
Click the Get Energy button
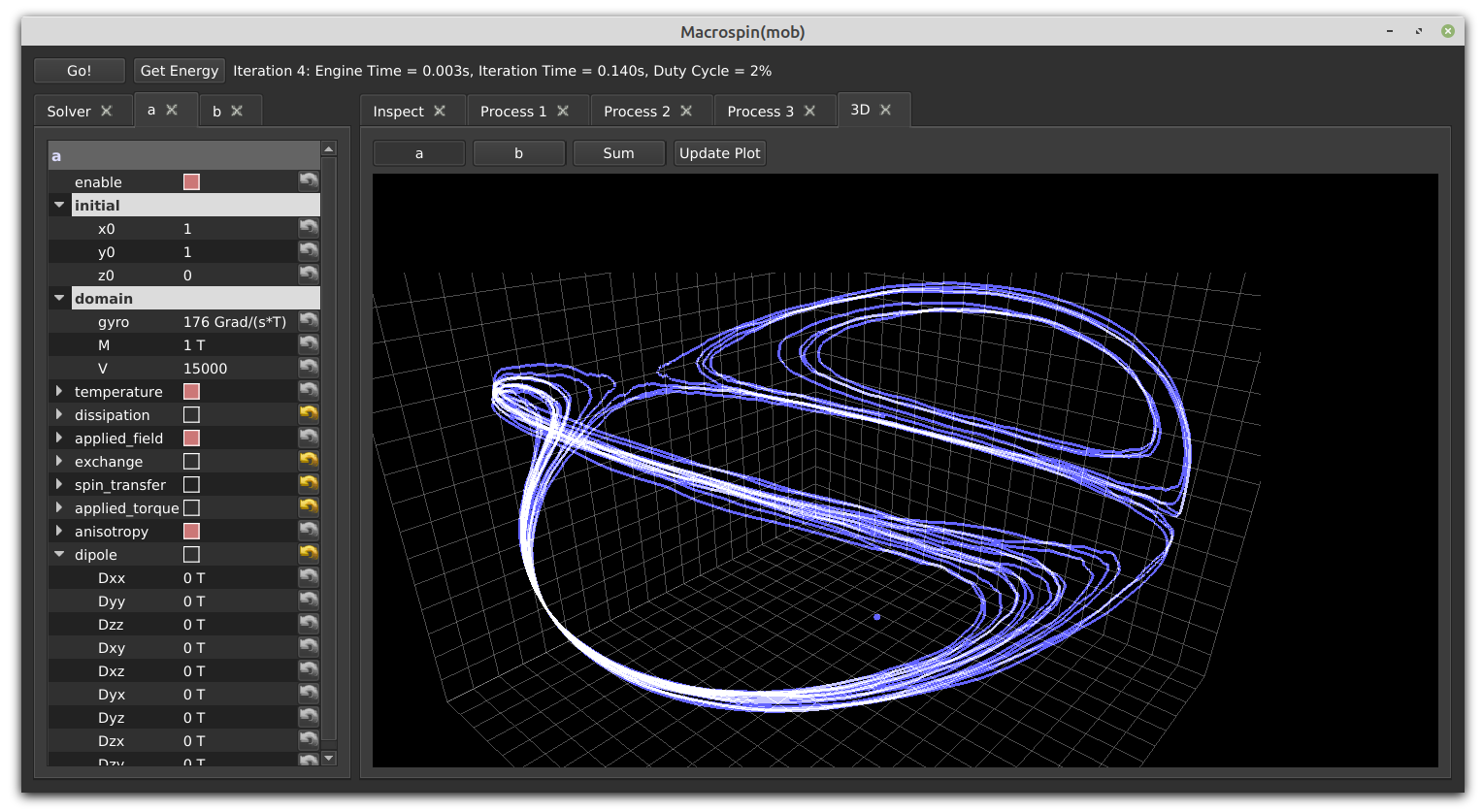point(180,71)
